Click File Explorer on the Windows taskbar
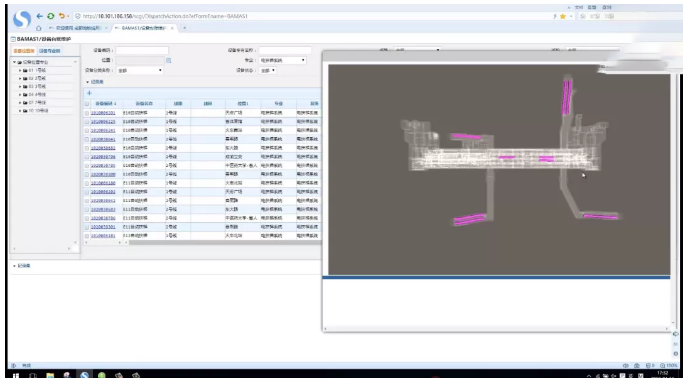The height and width of the screenshot is (382, 689). coord(50,376)
